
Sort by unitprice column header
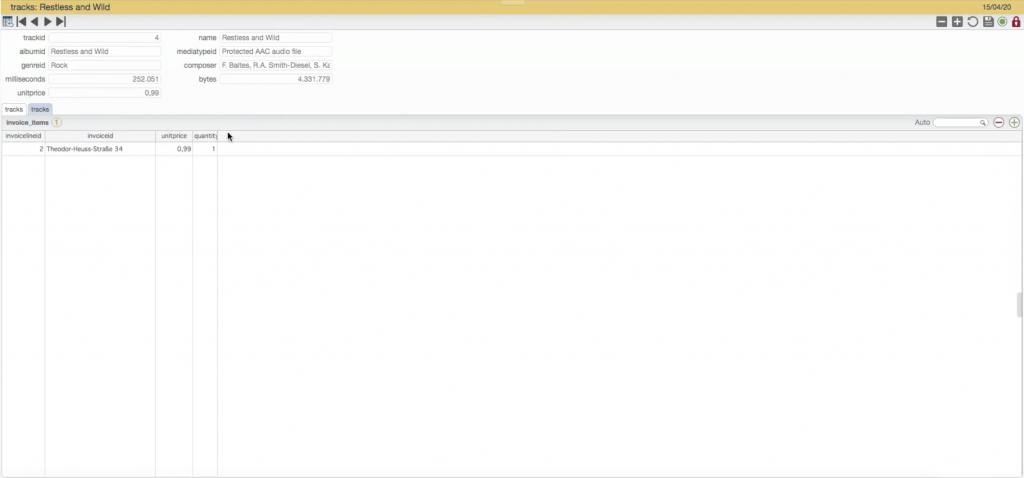tap(174, 136)
